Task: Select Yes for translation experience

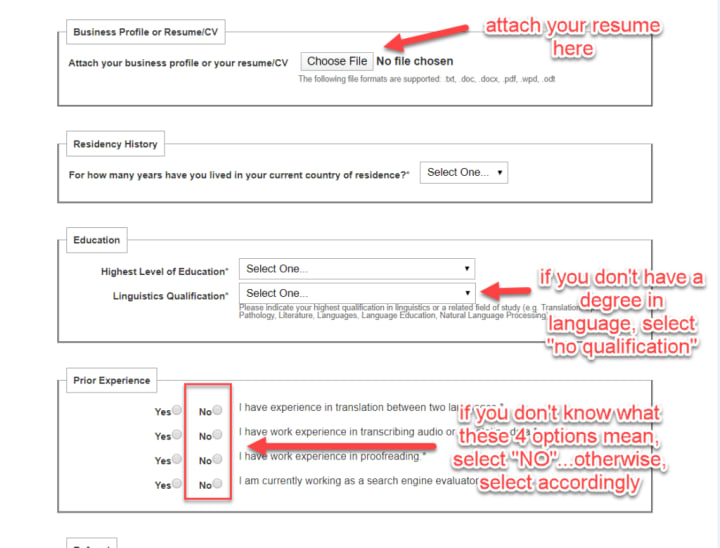Action: pyautogui.click(x=177, y=410)
